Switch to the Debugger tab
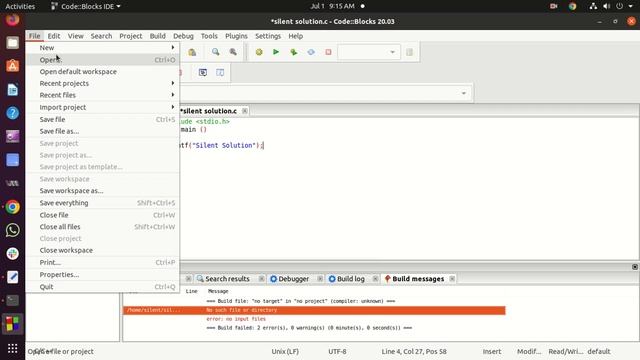 click(294, 279)
